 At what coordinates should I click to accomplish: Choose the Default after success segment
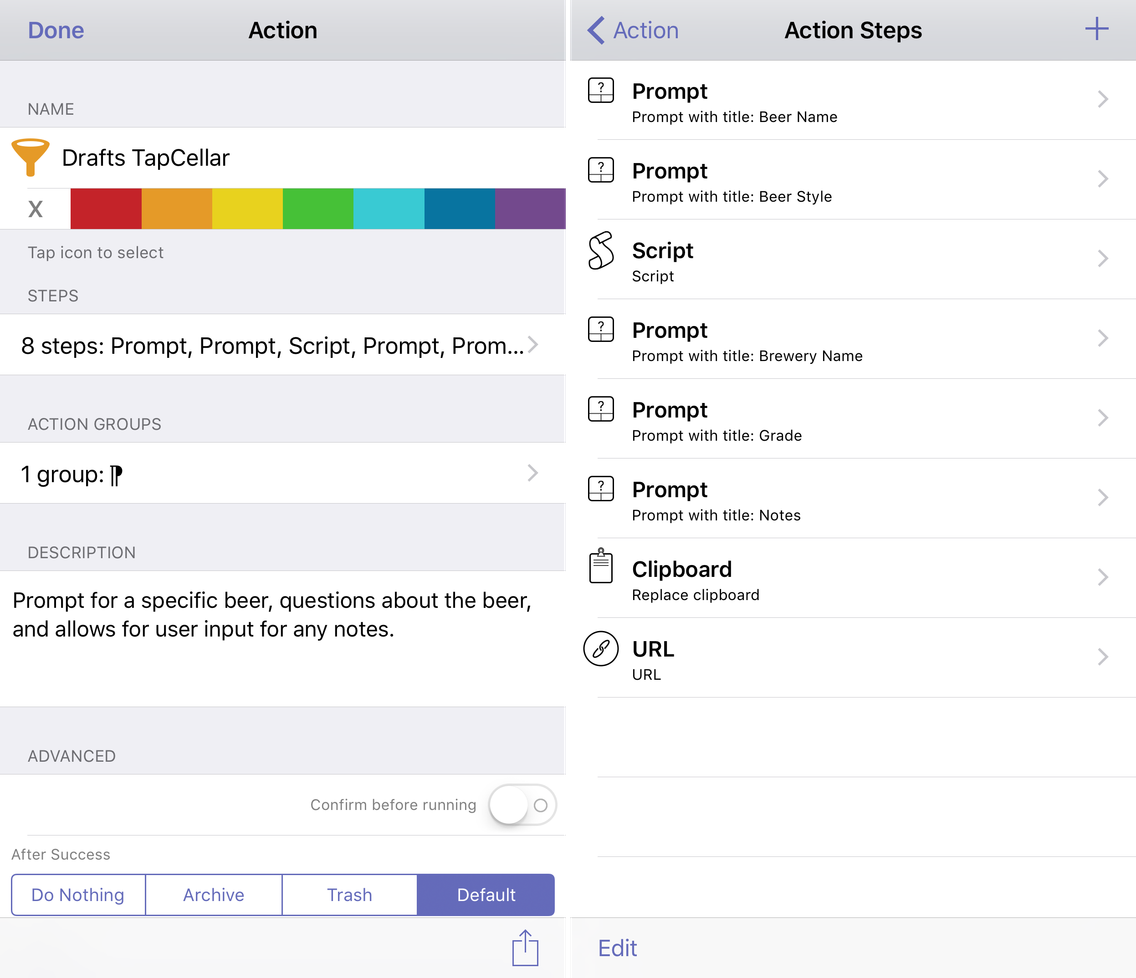[486, 895]
